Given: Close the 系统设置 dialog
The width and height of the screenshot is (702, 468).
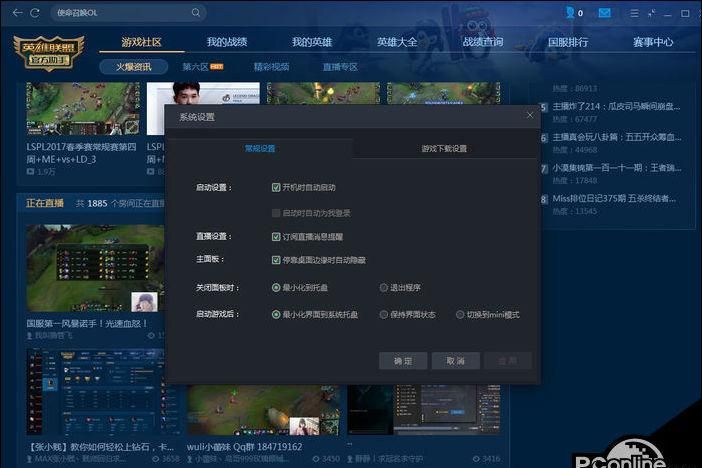Looking at the screenshot, I should [x=530, y=116].
